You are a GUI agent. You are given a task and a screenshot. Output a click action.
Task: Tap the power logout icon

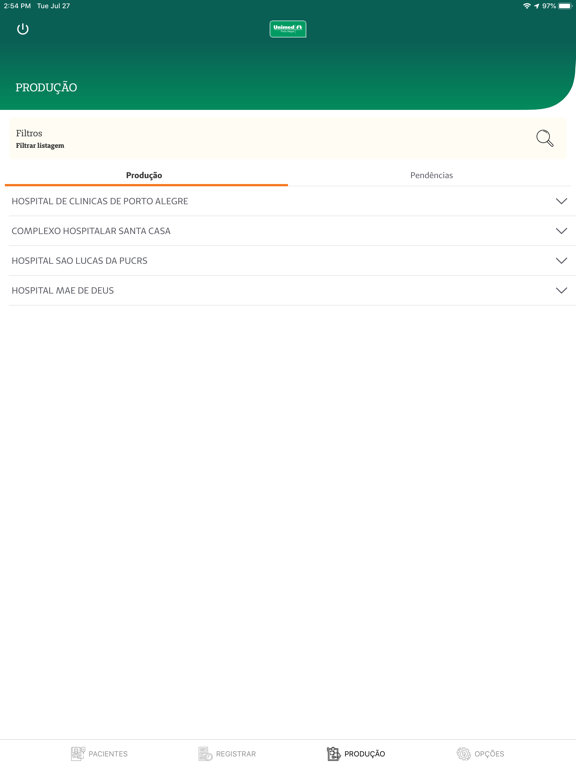click(23, 29)
